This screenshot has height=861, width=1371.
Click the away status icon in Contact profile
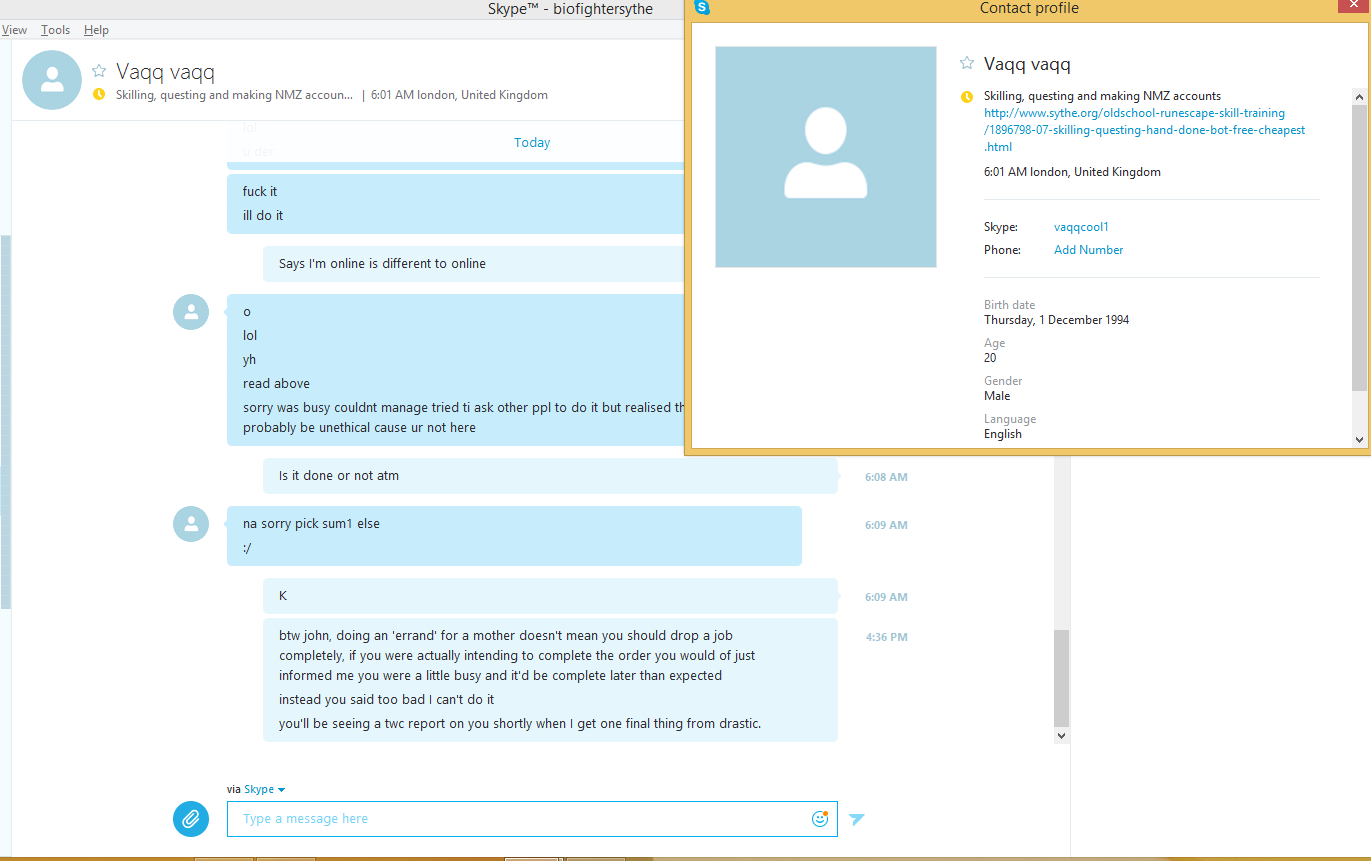coord(967,97)
